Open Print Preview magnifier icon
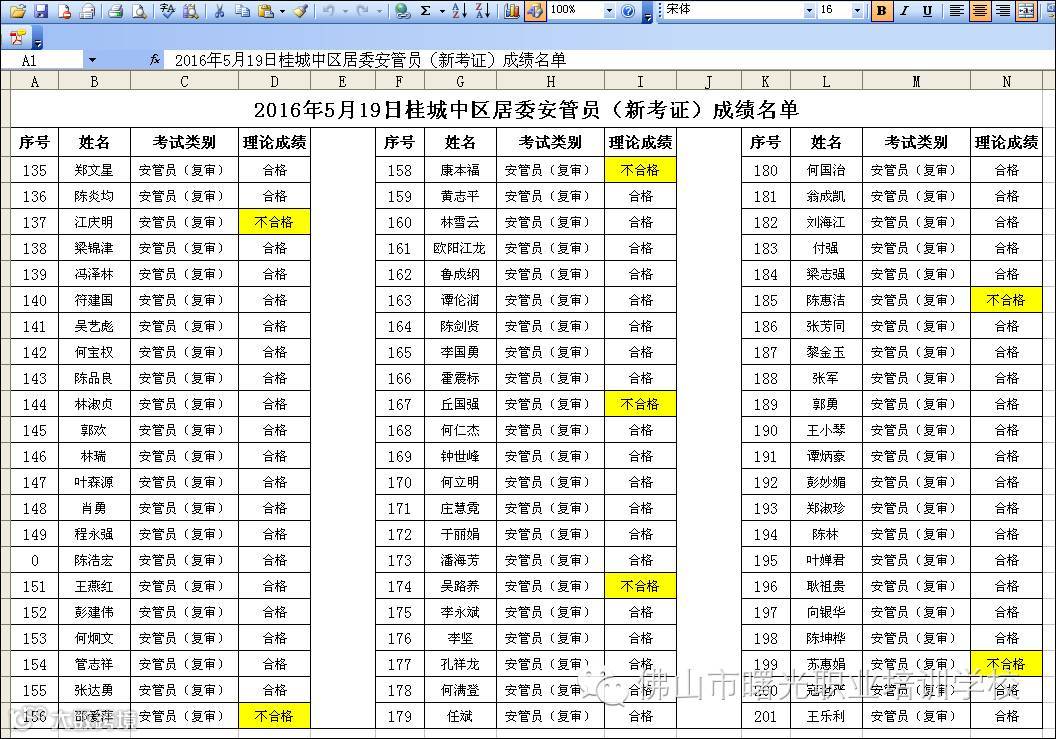 coord(139,11)
